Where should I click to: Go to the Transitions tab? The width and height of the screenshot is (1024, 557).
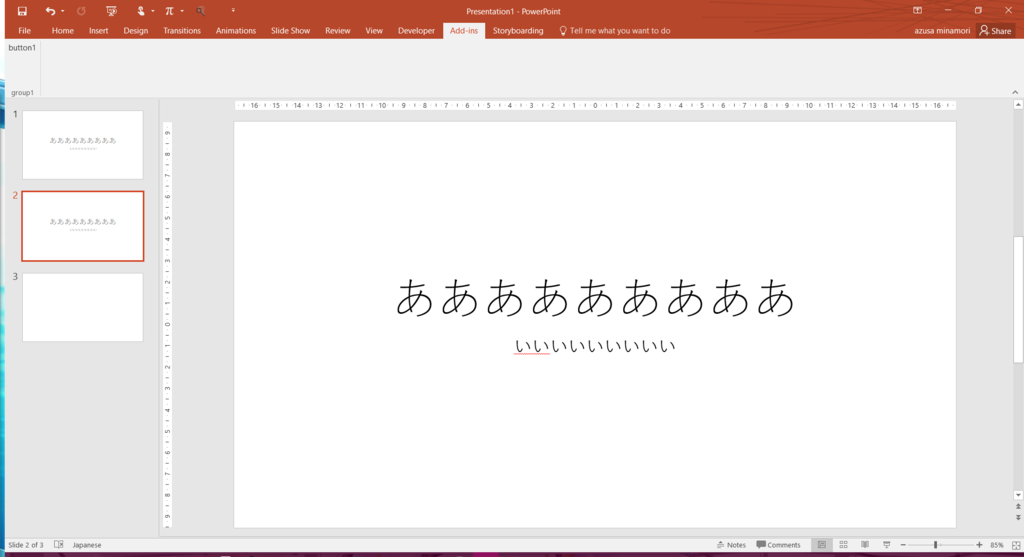click(x=182, y=31)
